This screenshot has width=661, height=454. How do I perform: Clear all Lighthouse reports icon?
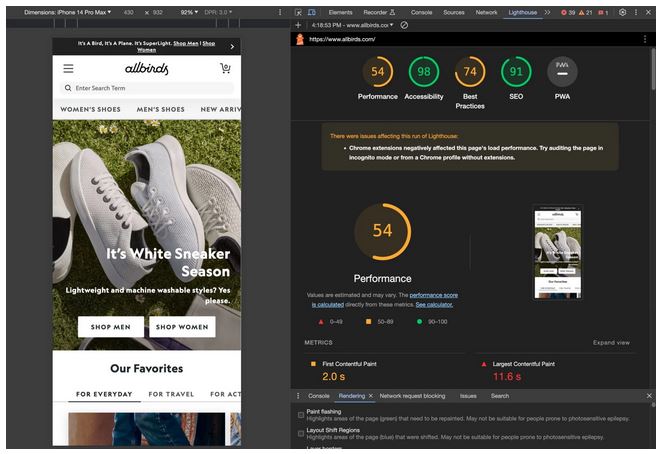click(x=404, y=25)
